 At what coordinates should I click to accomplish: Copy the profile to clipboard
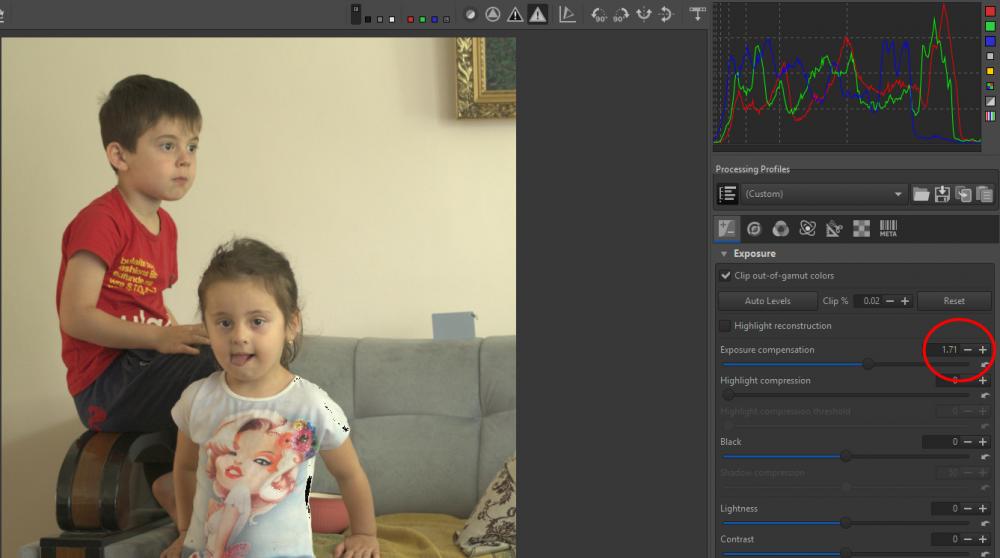[963, 194]
